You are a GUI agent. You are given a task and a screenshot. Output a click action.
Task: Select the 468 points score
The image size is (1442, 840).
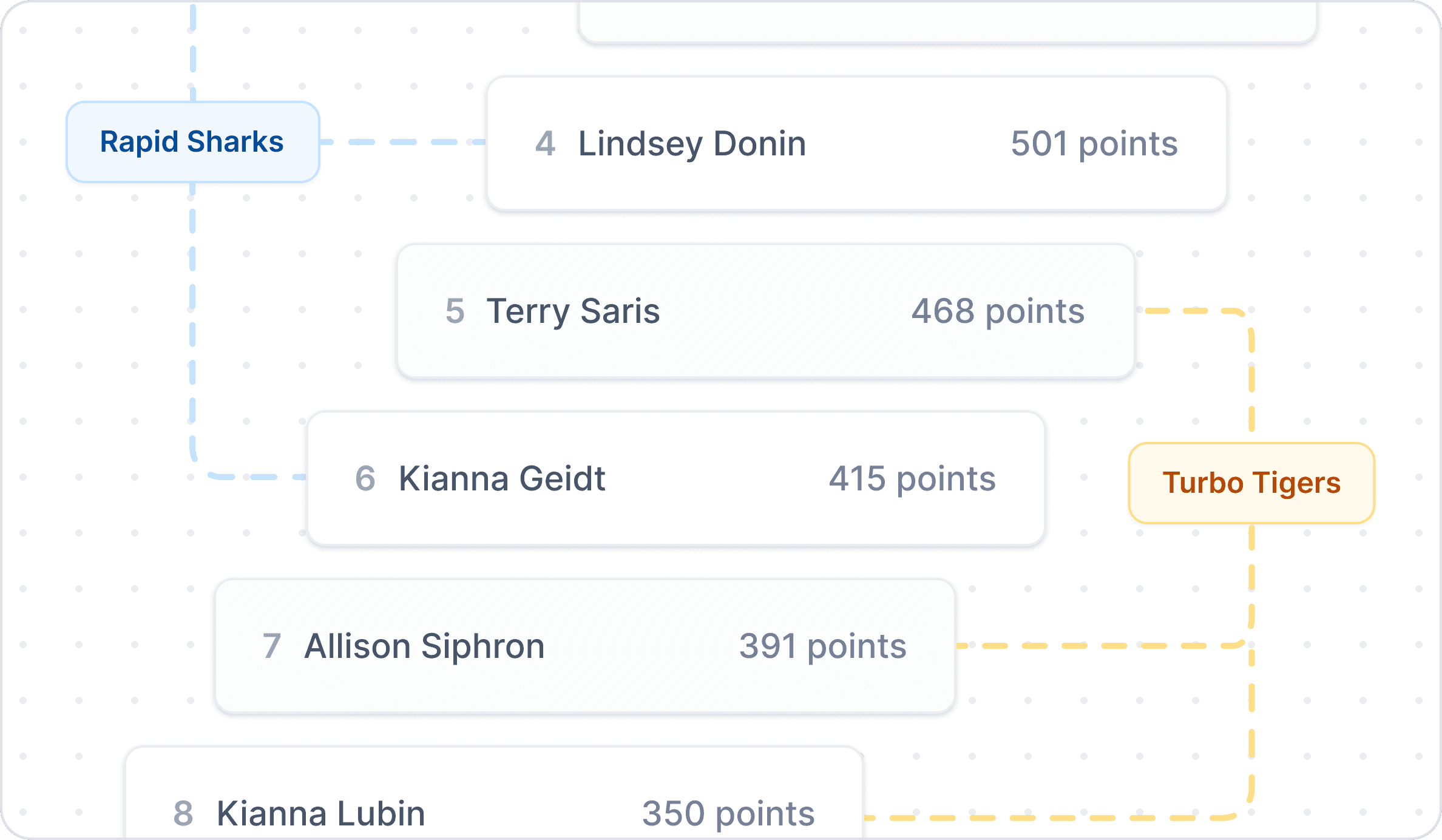click(998, 311)
